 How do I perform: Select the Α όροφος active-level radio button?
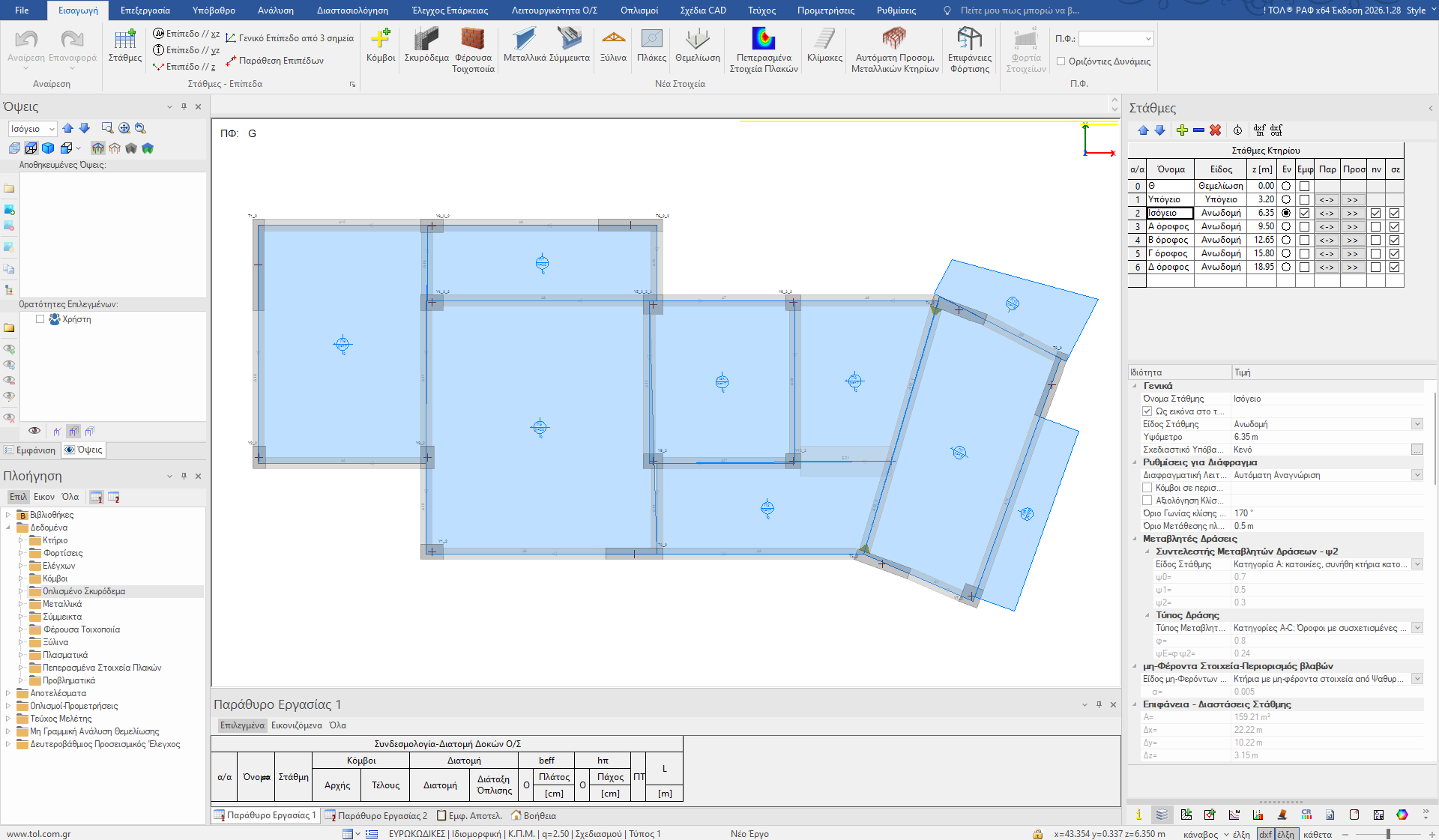click(x=1286, y=226)
